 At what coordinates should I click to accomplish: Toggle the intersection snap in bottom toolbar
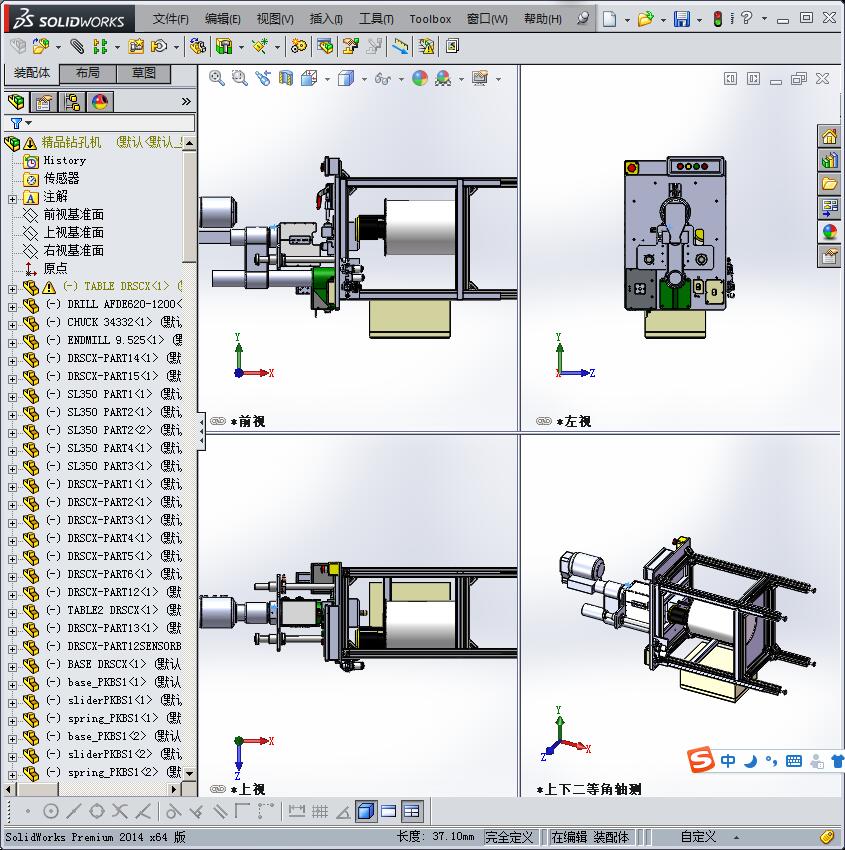click(120, 811)
